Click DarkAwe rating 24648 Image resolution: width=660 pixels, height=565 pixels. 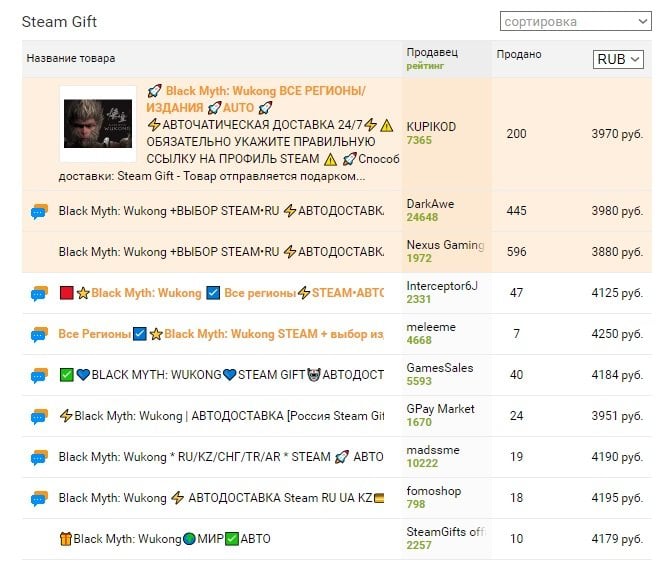tap(422, 217)
